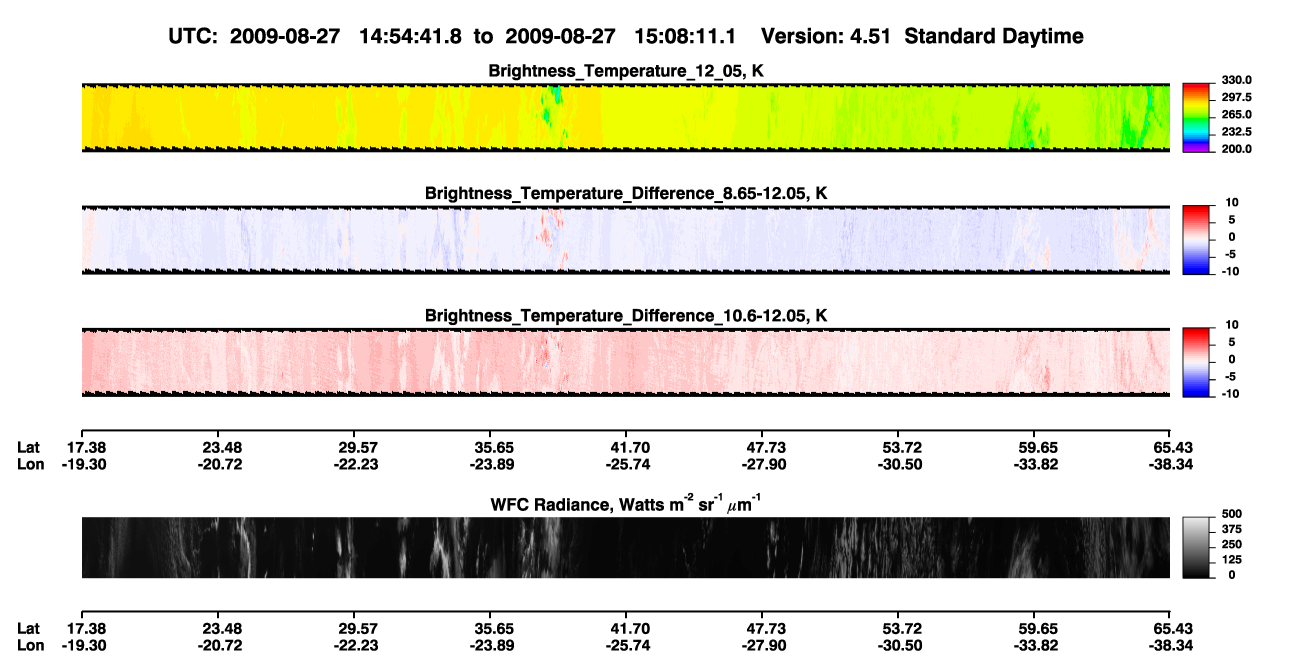Viewport: 1300px width, 667px height.
Task: Click the 200.0 colorbar tick label
Action: (x=1235, y=148)
